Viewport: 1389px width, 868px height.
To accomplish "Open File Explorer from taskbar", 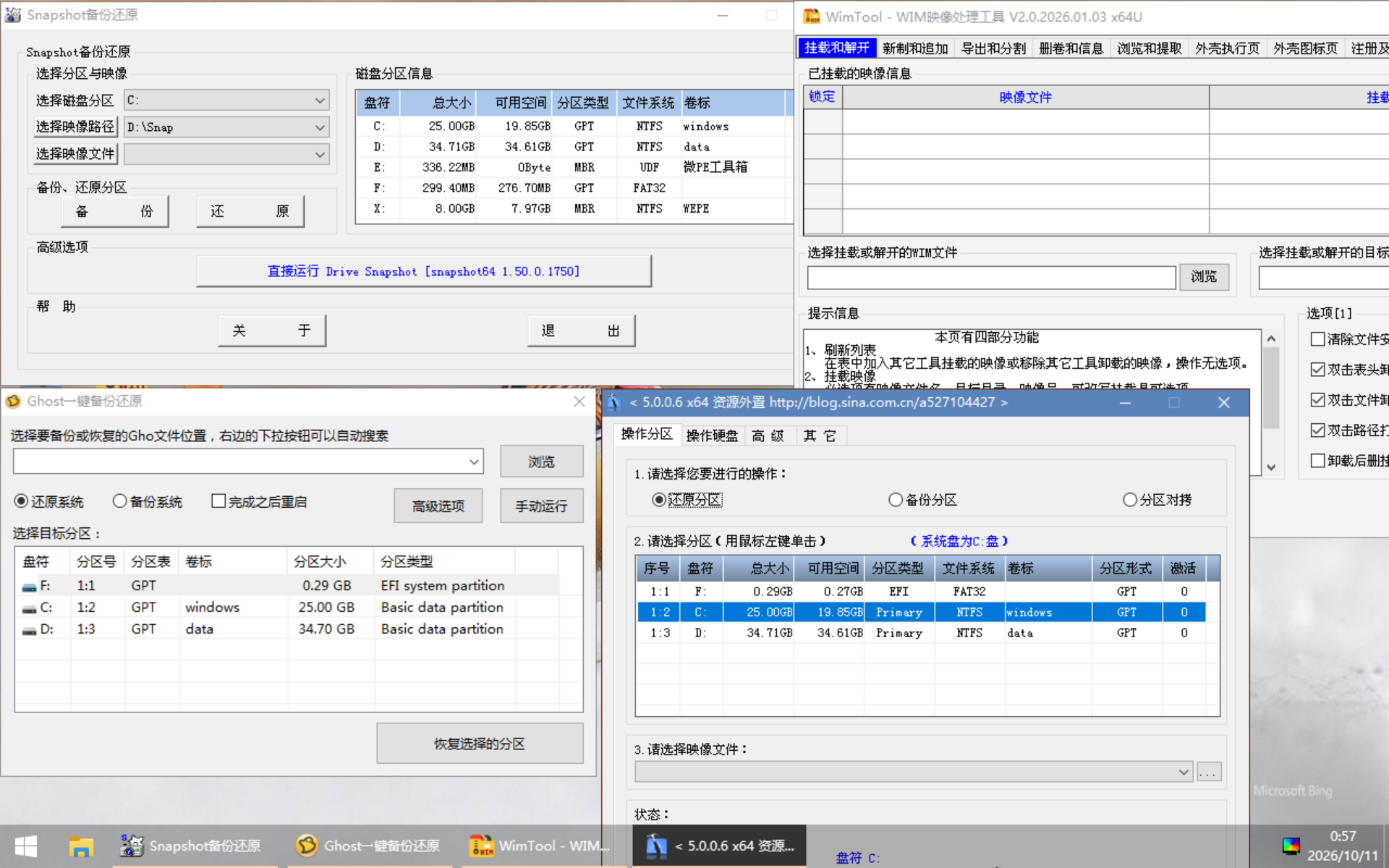I will pyautogui.click(x=81, y=846).
